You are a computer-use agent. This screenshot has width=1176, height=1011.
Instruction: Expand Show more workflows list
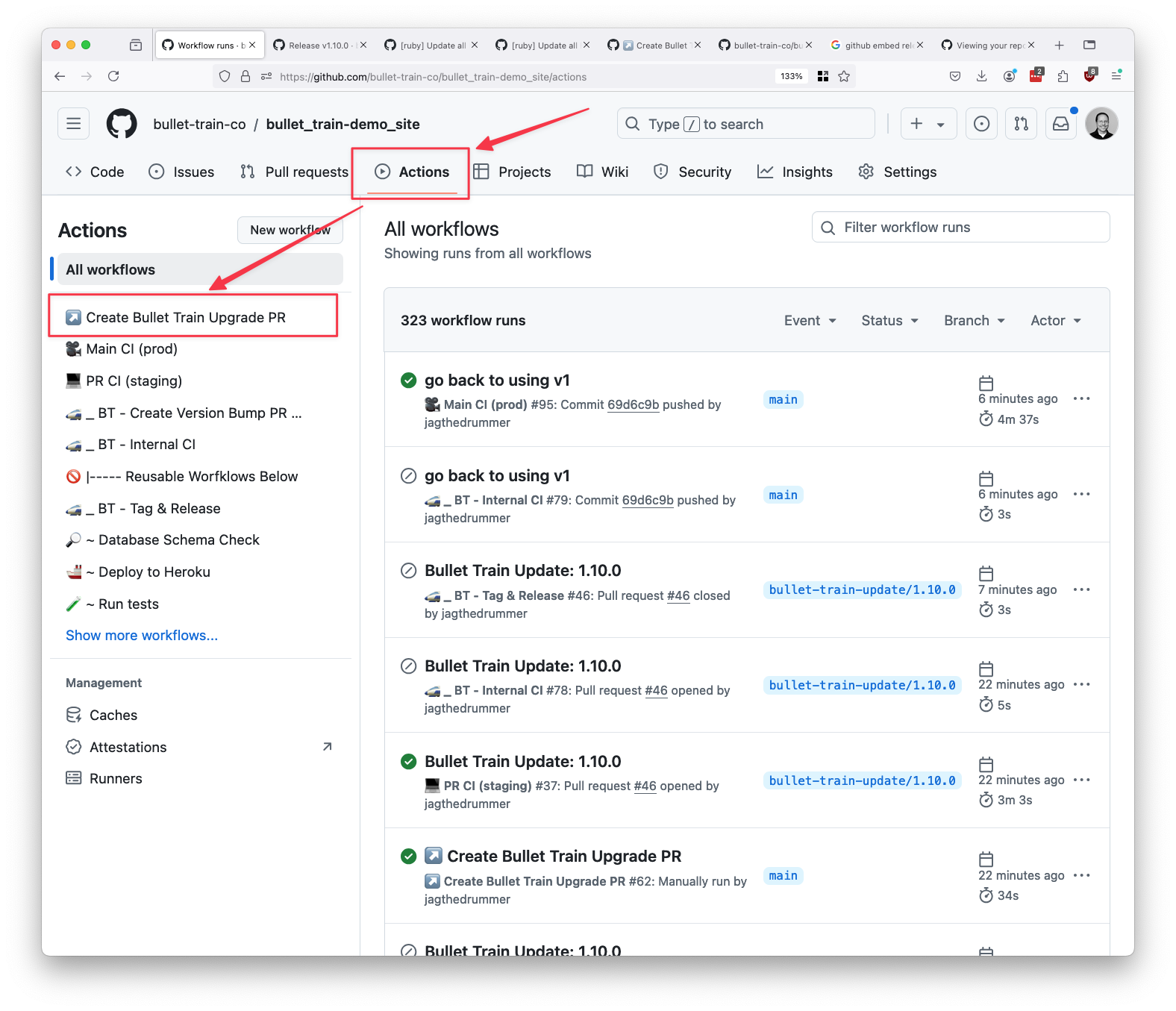tap(142, 636)
